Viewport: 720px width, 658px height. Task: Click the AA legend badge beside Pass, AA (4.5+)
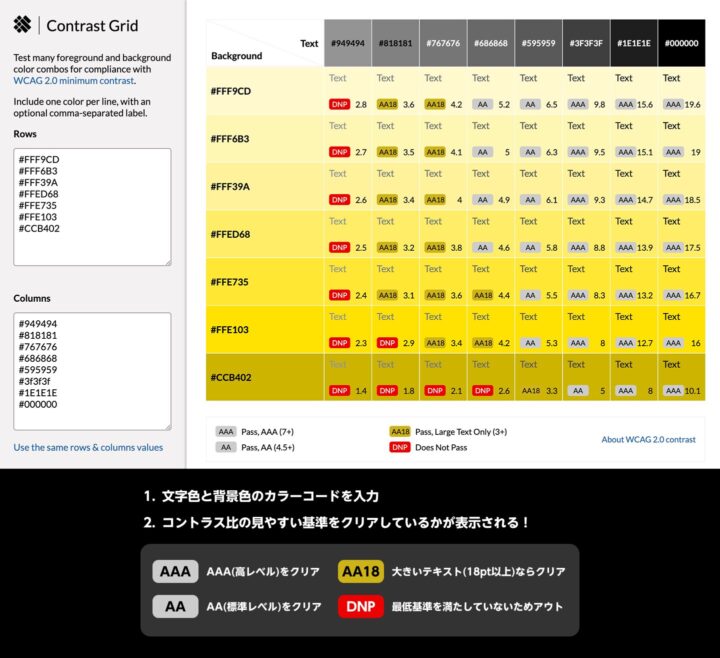point(226,447)
